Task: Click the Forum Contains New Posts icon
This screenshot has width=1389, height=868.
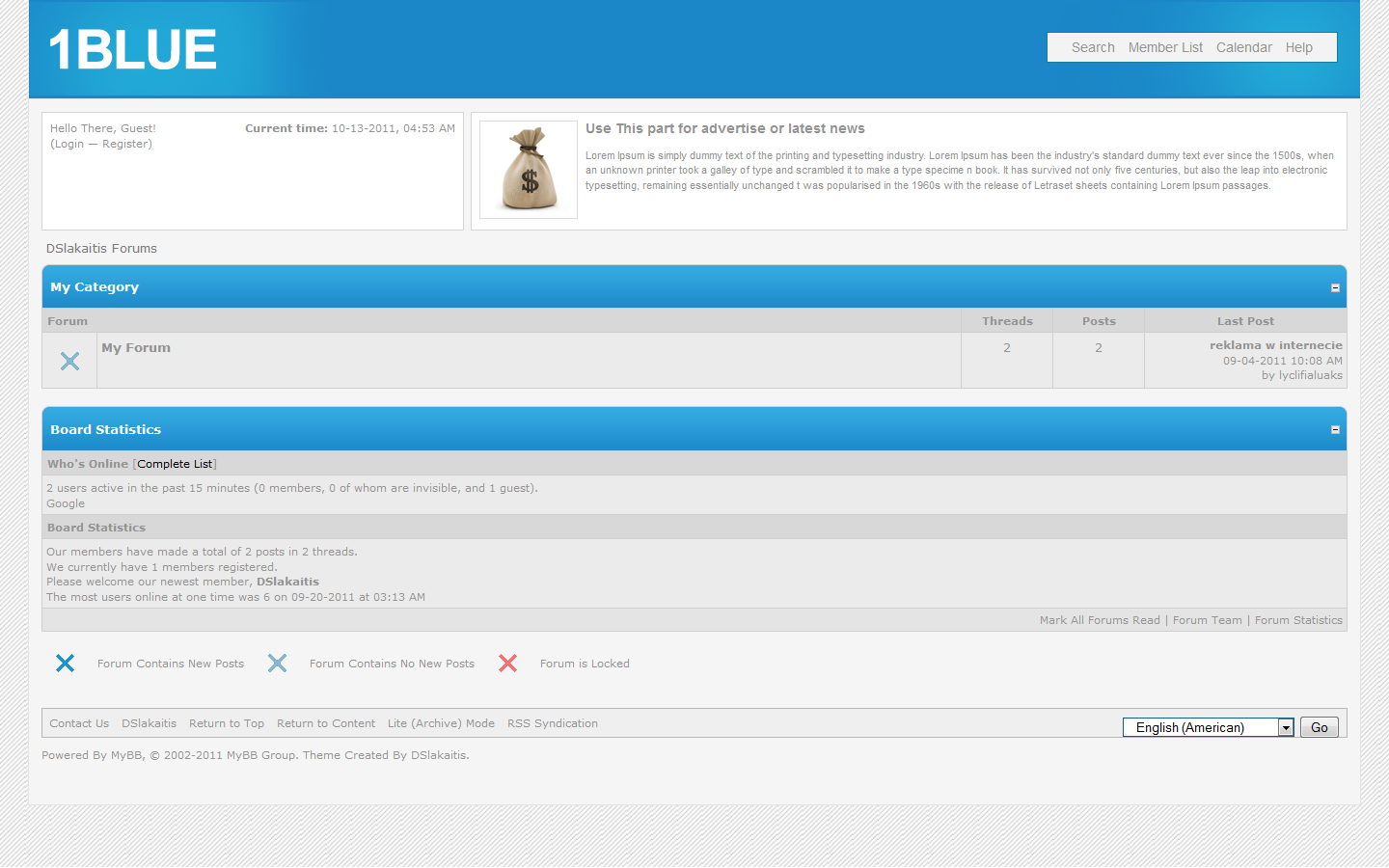Action: [x=65, y=664]
